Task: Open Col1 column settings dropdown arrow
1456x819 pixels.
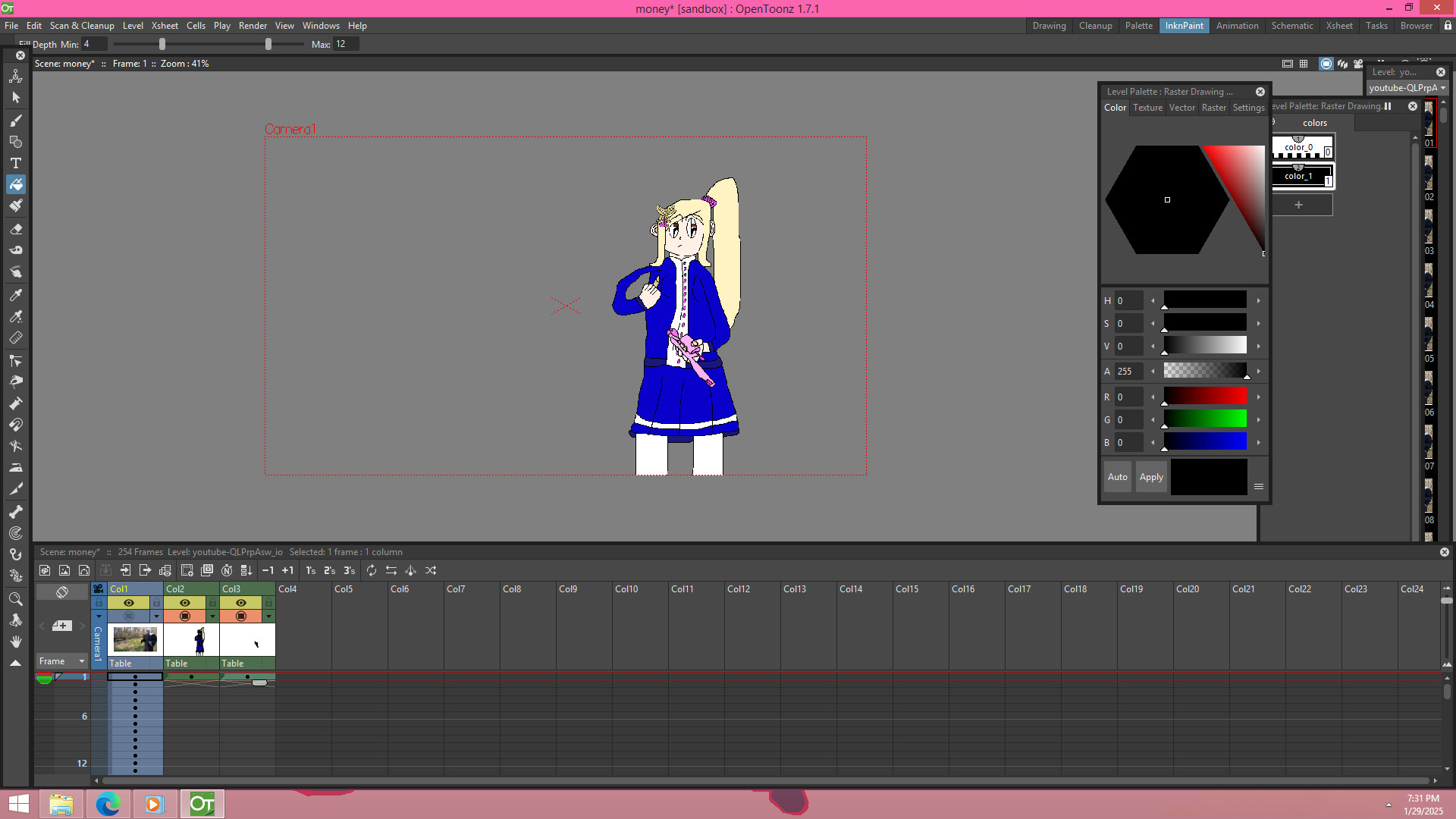Action: click(x=156, y=617)
